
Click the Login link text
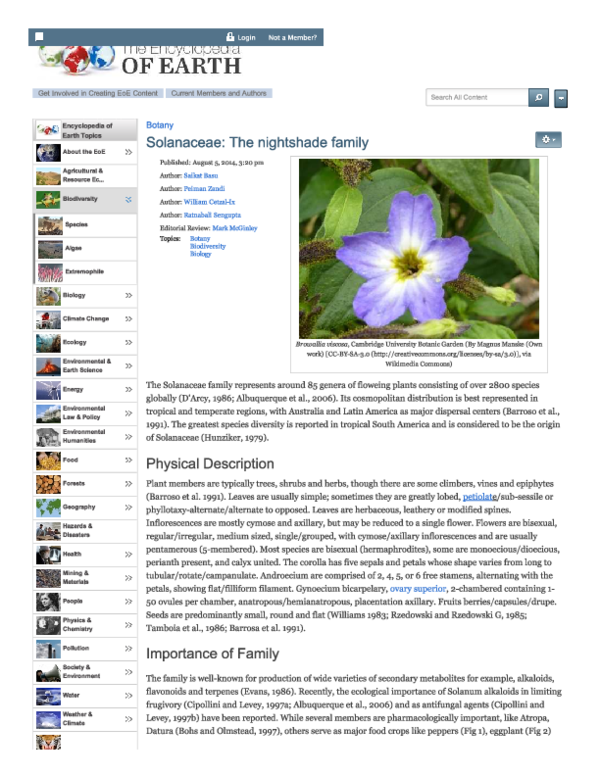247,38
